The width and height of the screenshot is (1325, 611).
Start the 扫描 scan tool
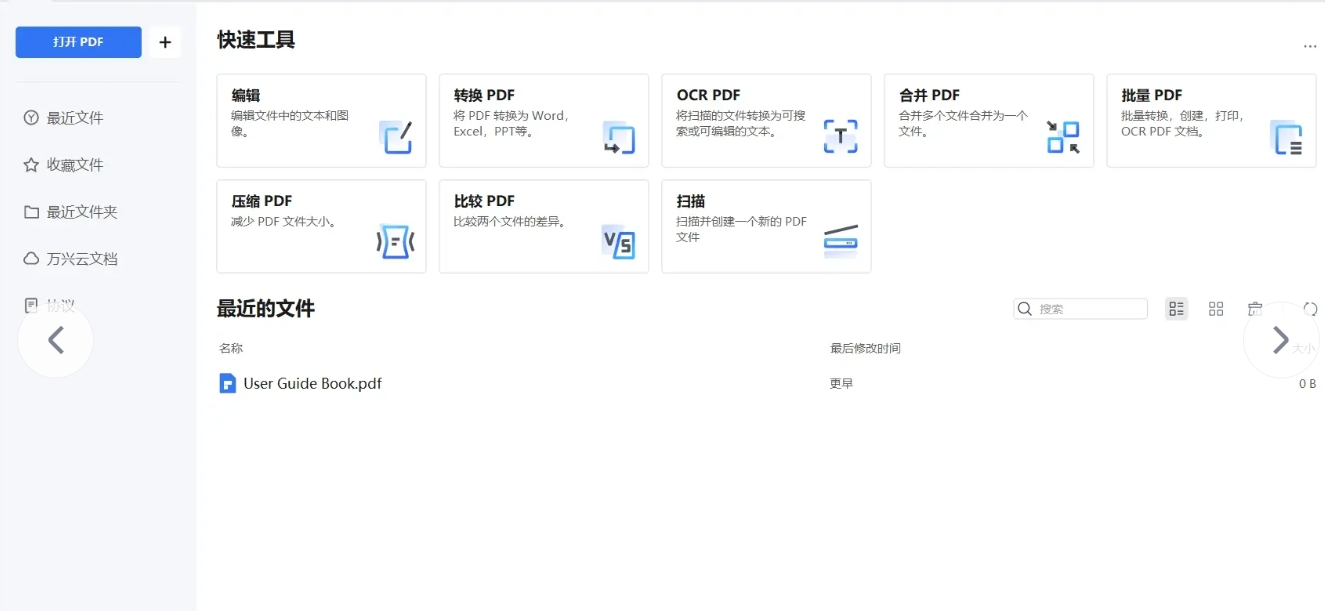766,226
